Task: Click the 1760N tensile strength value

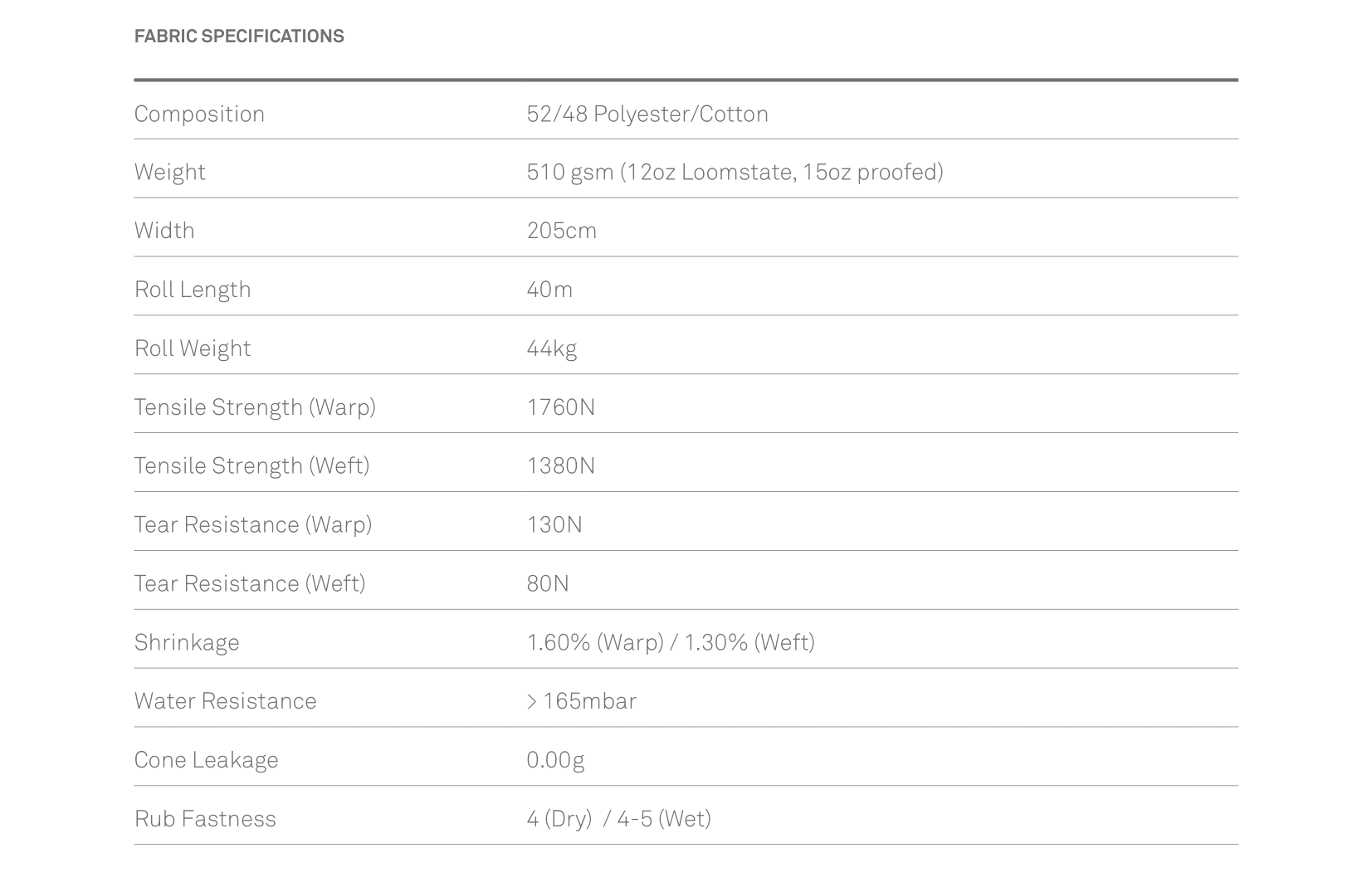Action: (x=560, y=407)
